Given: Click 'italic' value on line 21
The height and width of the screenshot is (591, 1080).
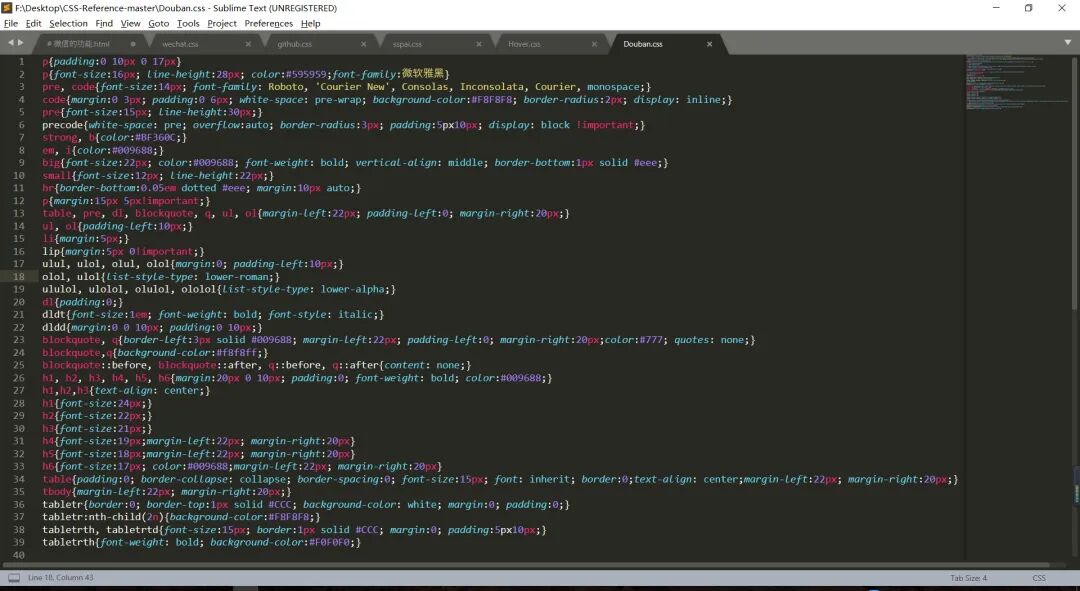Looking at the screenshot, I should tap(355, 314).
